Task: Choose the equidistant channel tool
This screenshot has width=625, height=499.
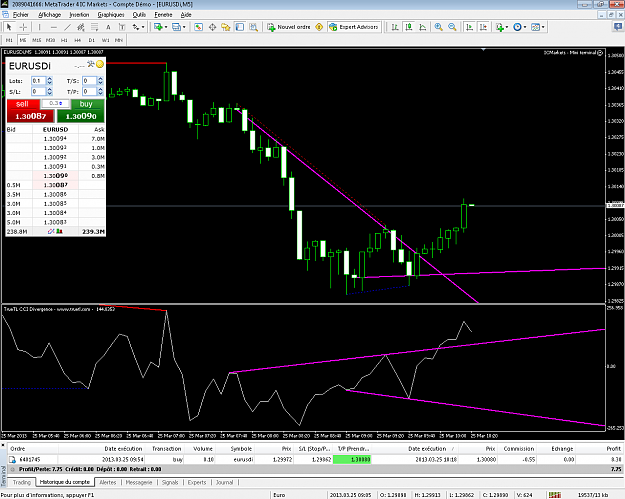Action: tap(81, 27)
